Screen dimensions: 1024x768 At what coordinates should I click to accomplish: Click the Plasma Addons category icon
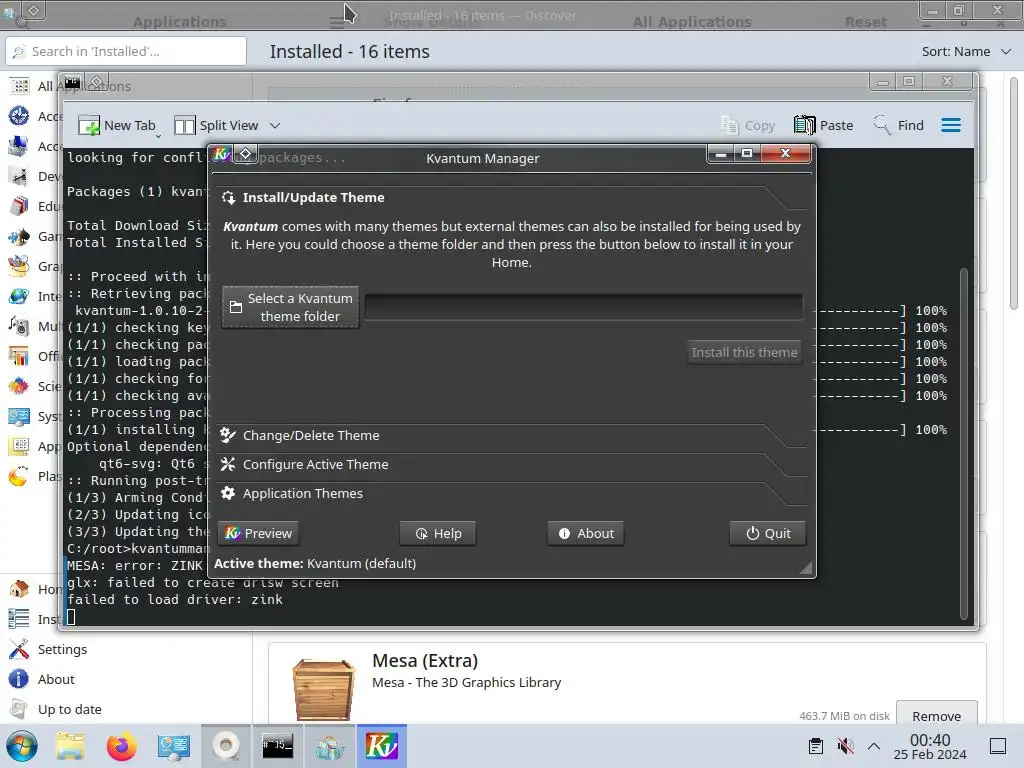(x=19, y=477)
